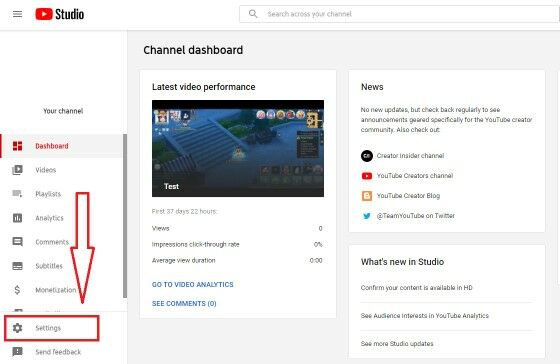Open Subtitles in the sidebar
The width and height of the screenshot is (560, 364).
pos(49,266)
